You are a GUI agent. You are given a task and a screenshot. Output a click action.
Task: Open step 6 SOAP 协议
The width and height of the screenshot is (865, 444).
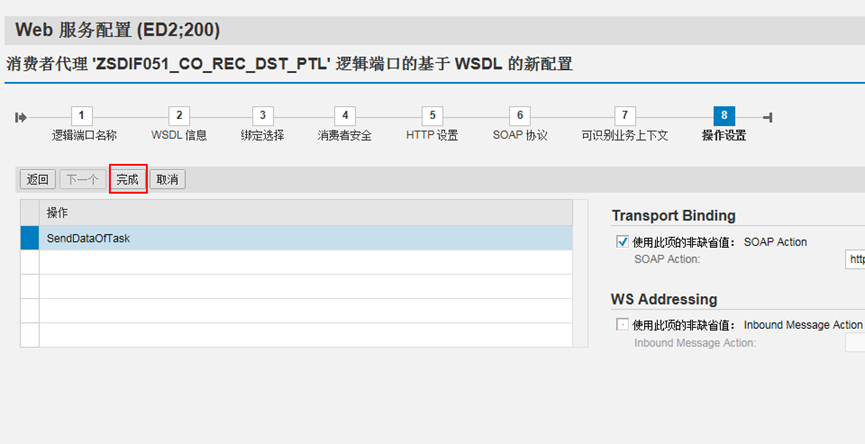pyautogui.click(x=520, y=116)
